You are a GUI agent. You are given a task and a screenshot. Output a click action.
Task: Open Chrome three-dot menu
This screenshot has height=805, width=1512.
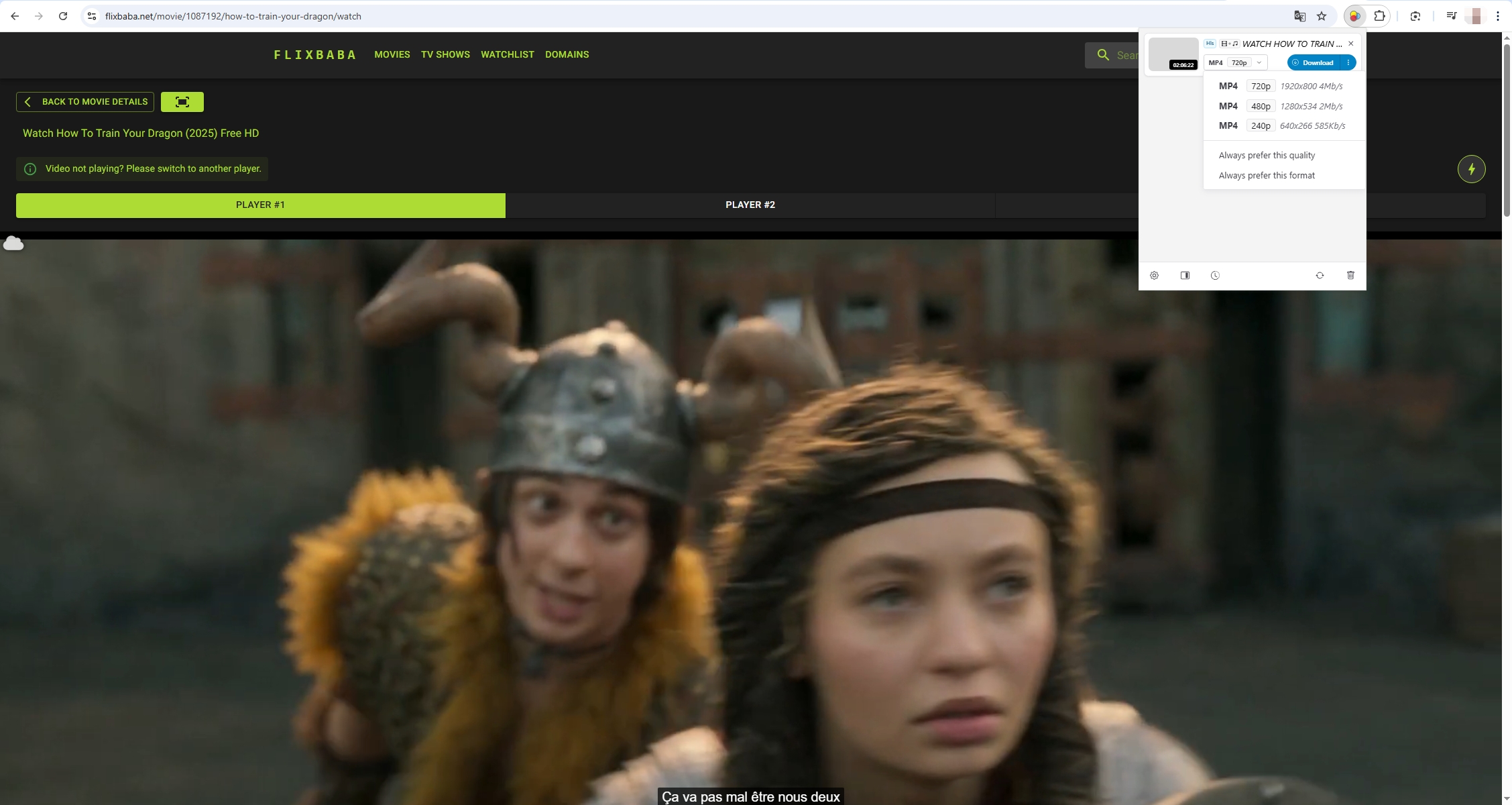click(1498, 16)
